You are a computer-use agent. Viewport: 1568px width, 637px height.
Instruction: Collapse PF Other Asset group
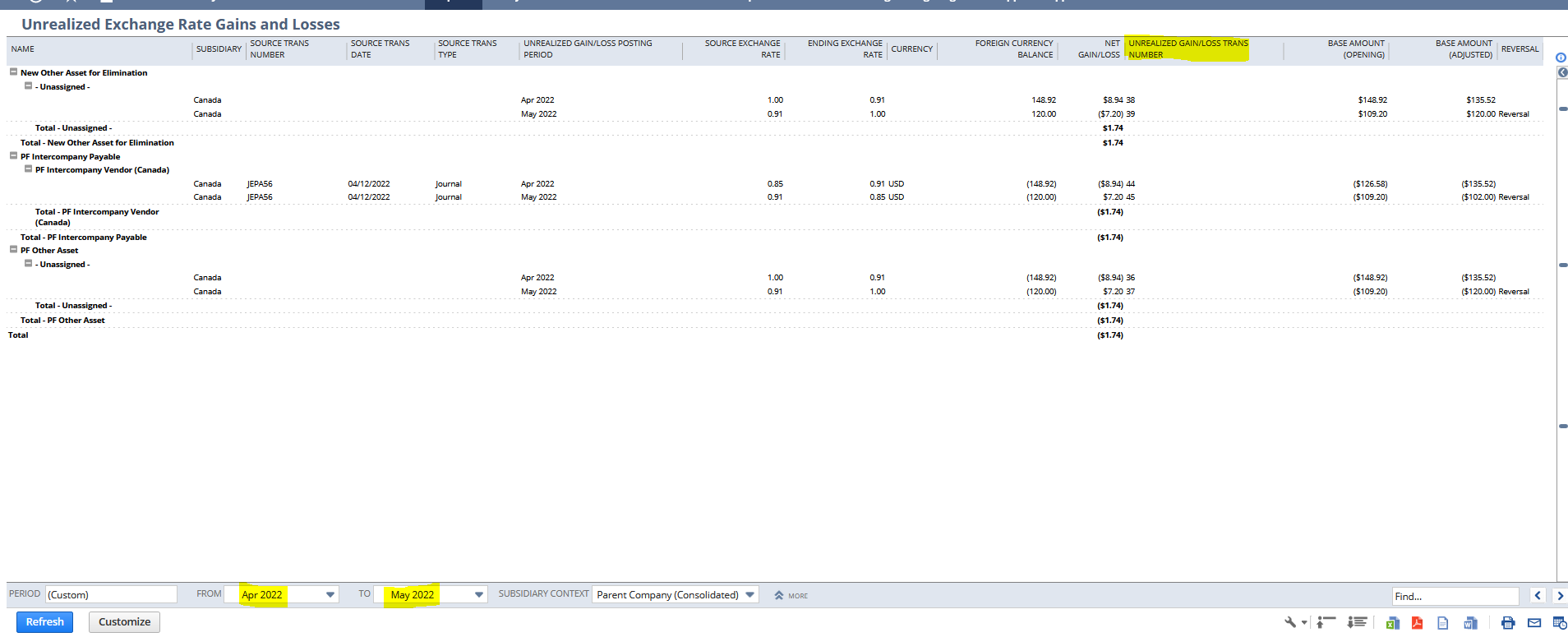point(13,249)
